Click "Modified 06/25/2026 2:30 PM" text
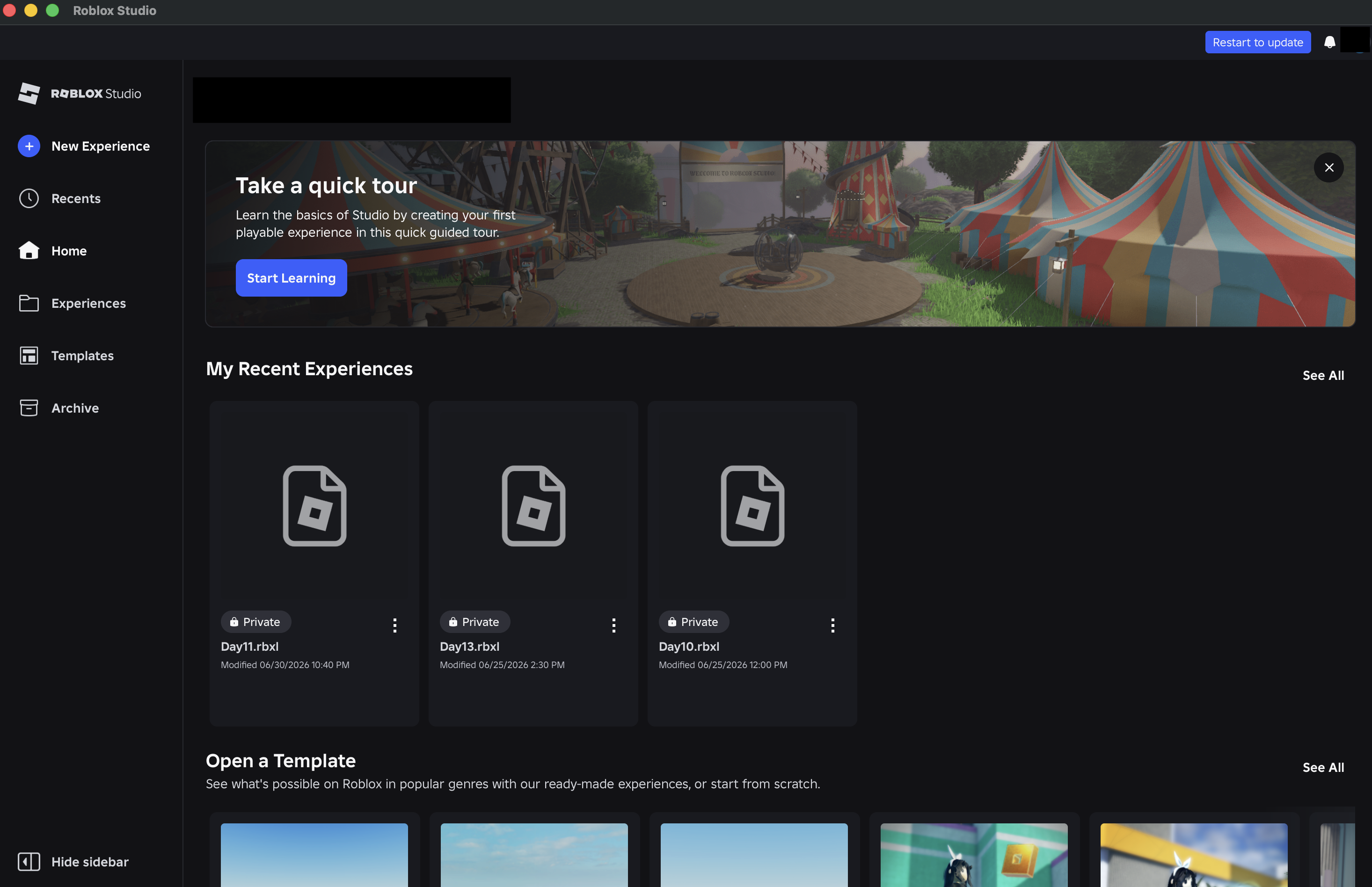Screen dimensions: 1372x887 (x=502, y=665)
